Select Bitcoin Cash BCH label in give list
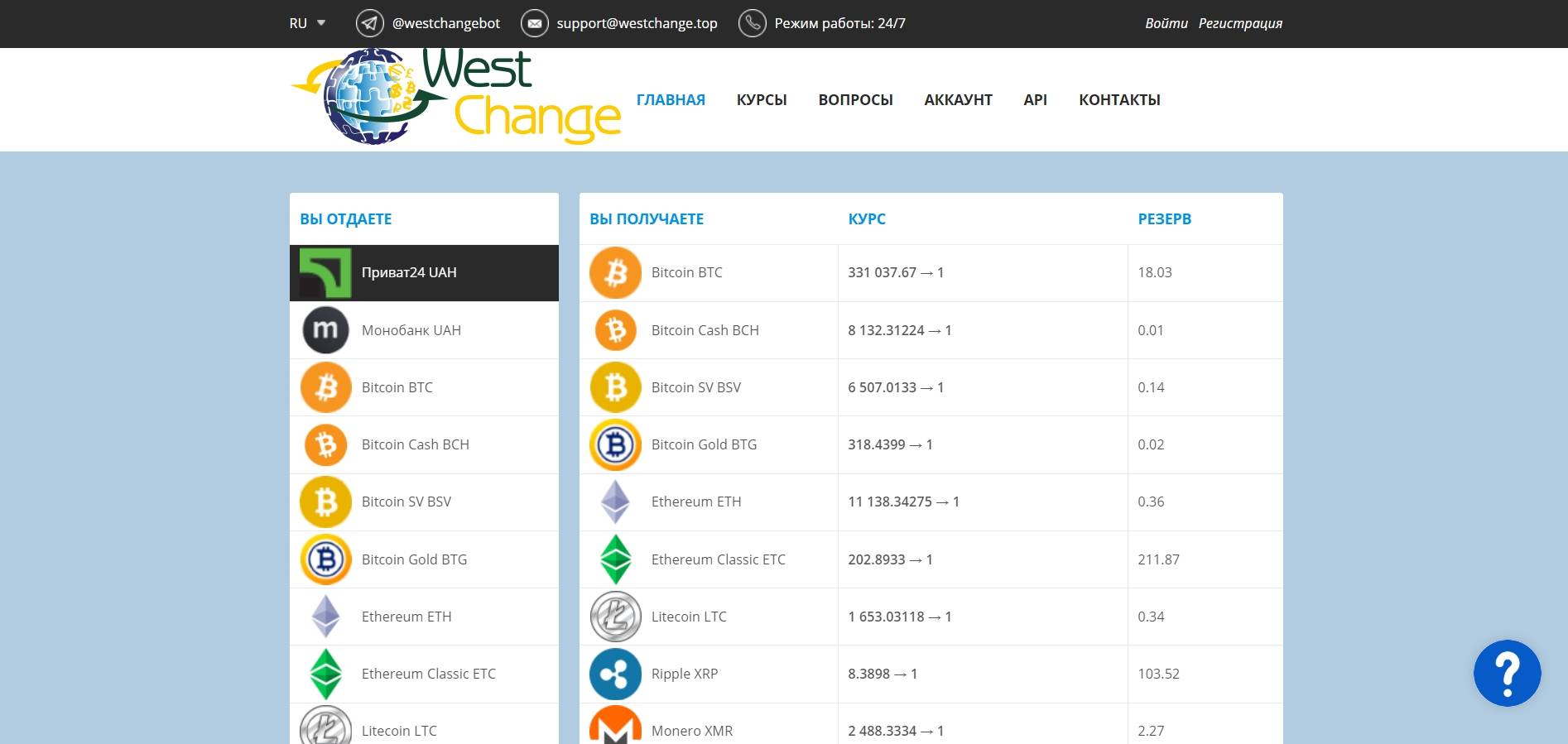This screenshot has width=1568, height=744. [416, 444]
